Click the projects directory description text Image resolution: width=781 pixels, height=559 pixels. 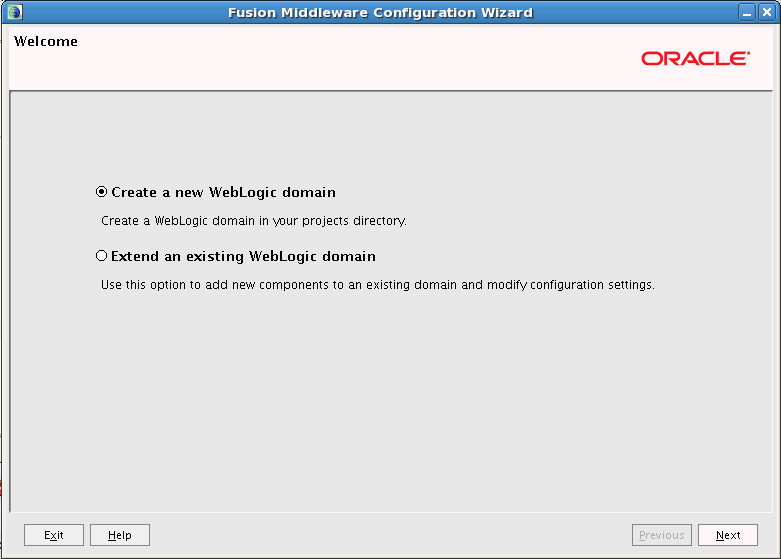(x=254, y=220)
